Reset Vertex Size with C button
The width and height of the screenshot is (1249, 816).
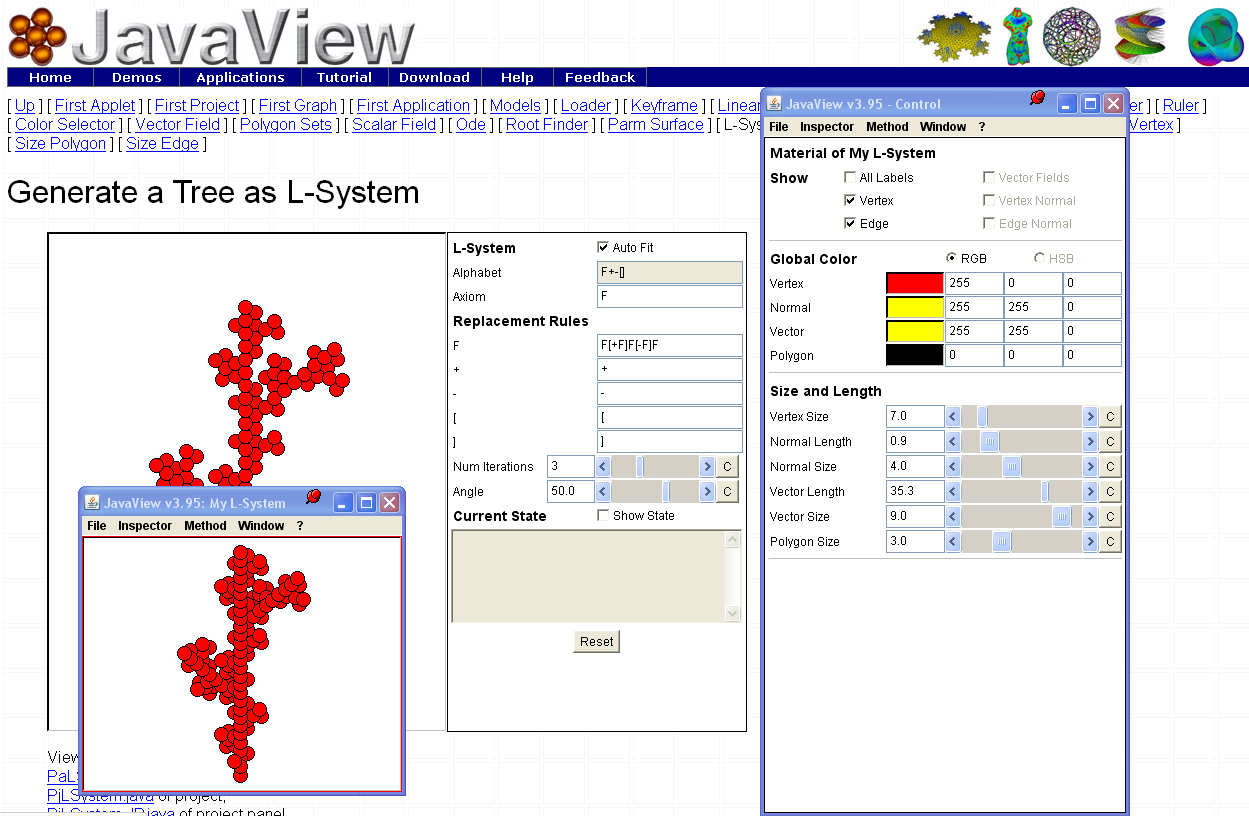[x=1110, y=417]
